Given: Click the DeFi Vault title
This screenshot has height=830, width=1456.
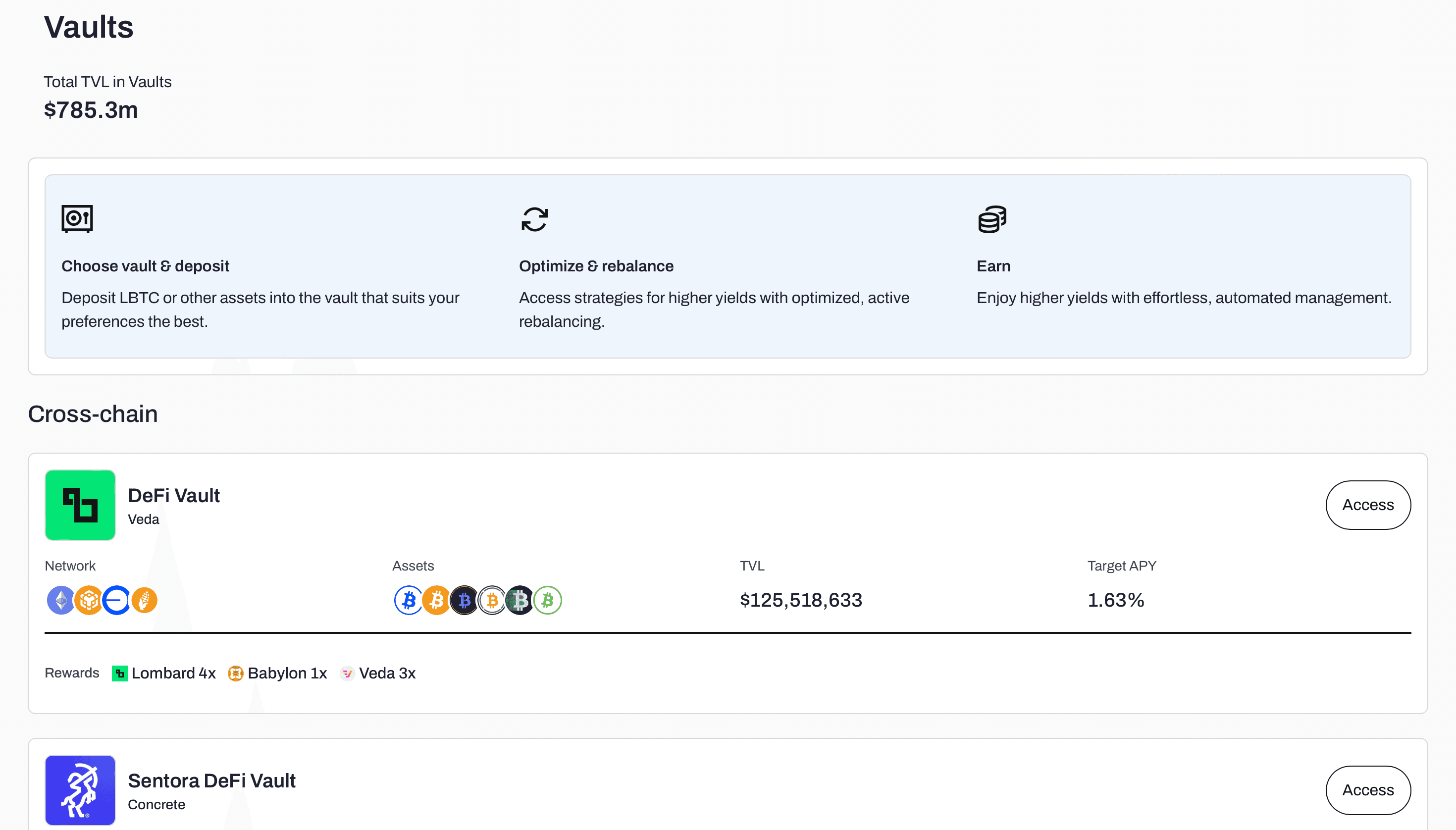Looking at the screenshot, I should [173, 495].
